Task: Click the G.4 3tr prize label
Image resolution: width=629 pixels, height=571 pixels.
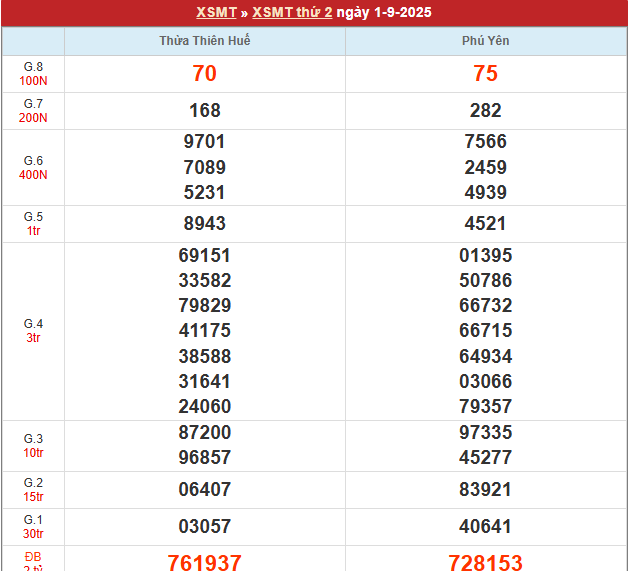Action: point(33,331)
